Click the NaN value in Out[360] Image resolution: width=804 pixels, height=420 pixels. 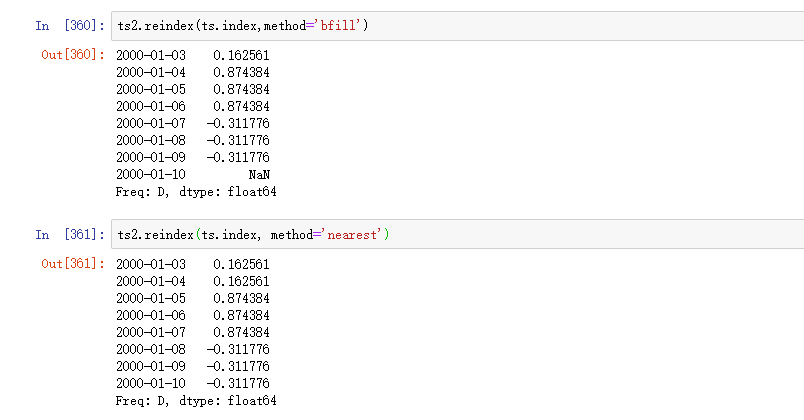259,174
